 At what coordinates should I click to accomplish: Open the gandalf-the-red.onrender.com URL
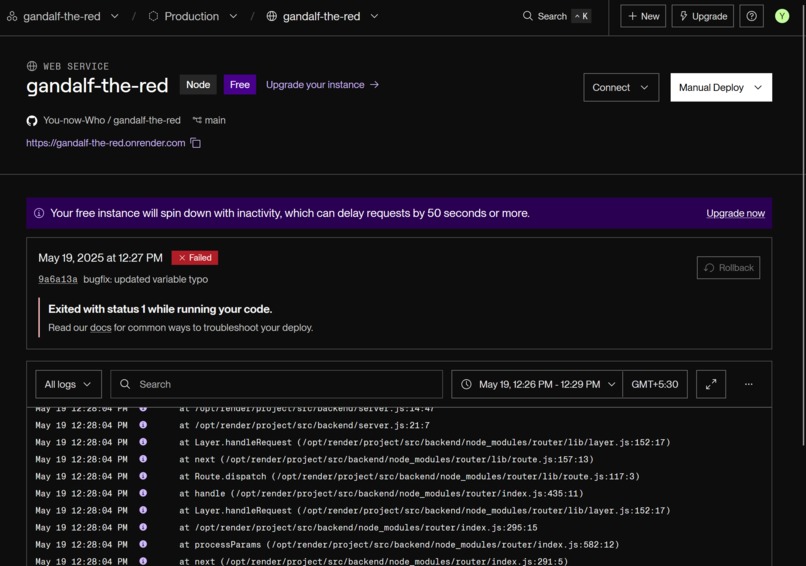(x=105, y=143)
